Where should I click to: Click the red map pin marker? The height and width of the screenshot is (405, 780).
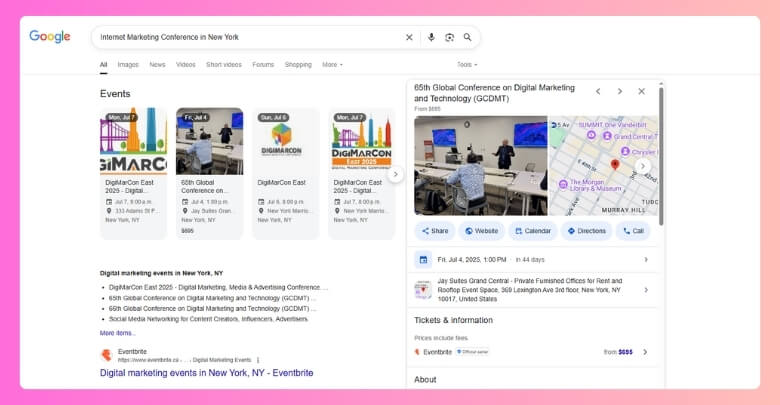[x=615, y=165]
